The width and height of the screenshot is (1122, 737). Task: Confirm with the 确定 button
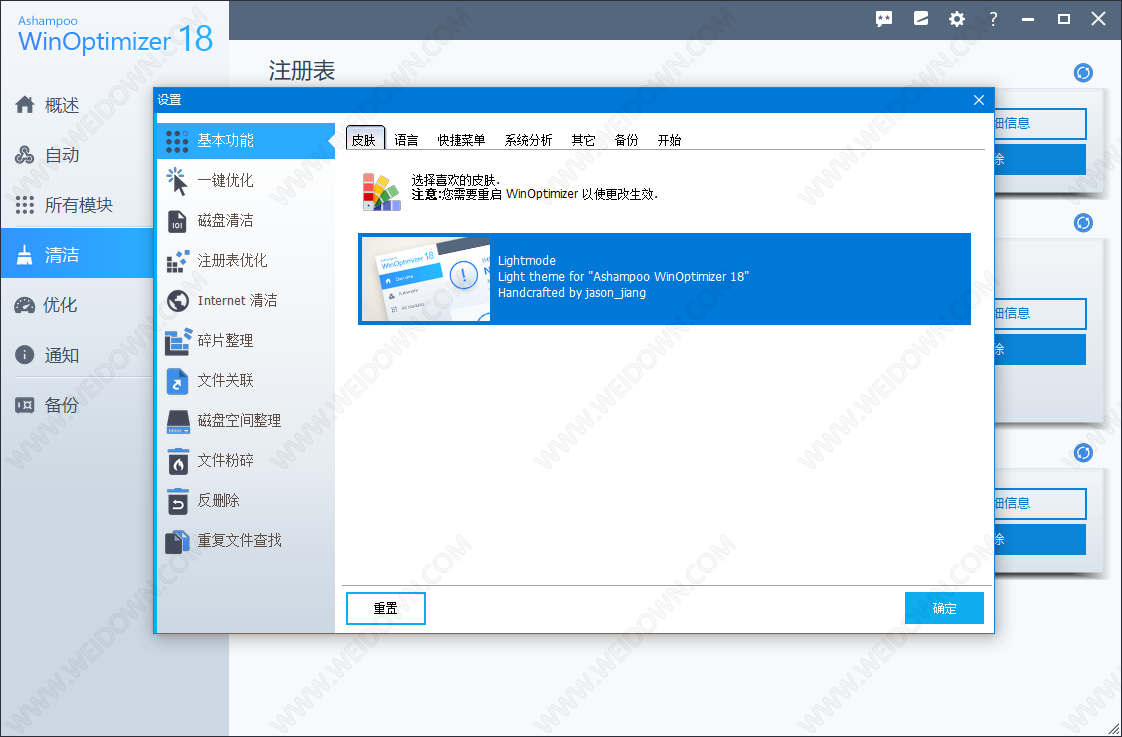click(x=944, y=608)
